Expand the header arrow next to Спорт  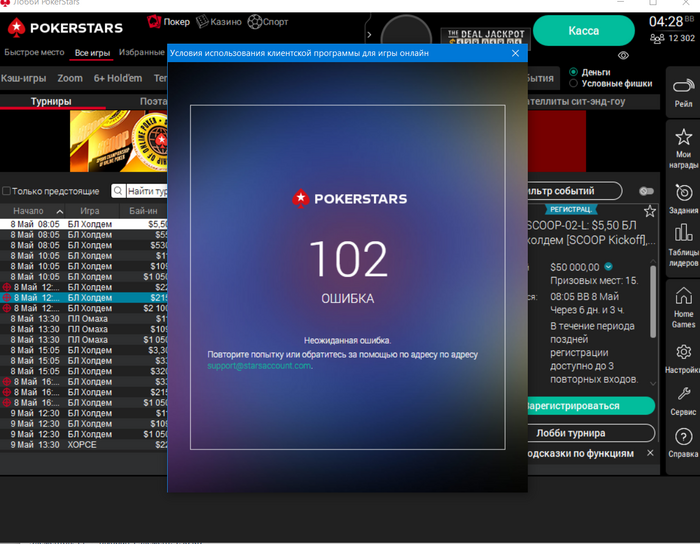pos(369,35)
